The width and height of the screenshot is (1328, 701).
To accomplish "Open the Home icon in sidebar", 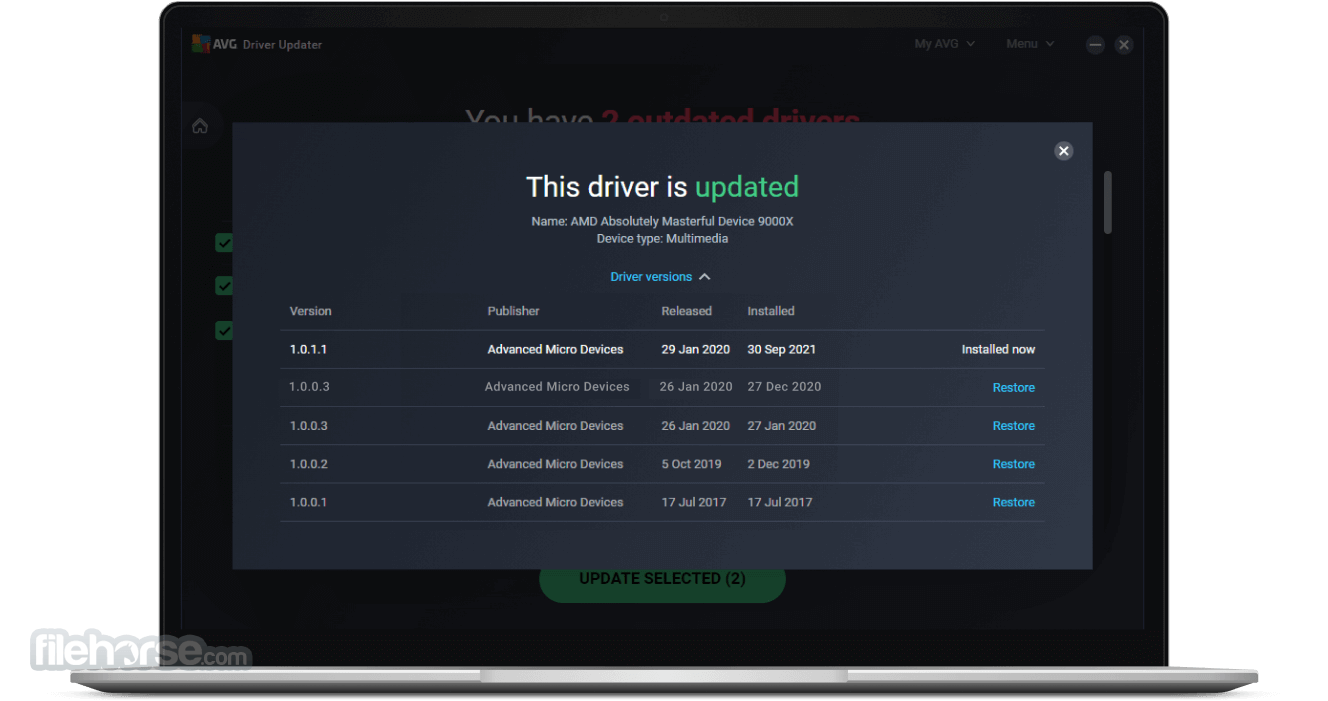I will (x=200, y=127).
